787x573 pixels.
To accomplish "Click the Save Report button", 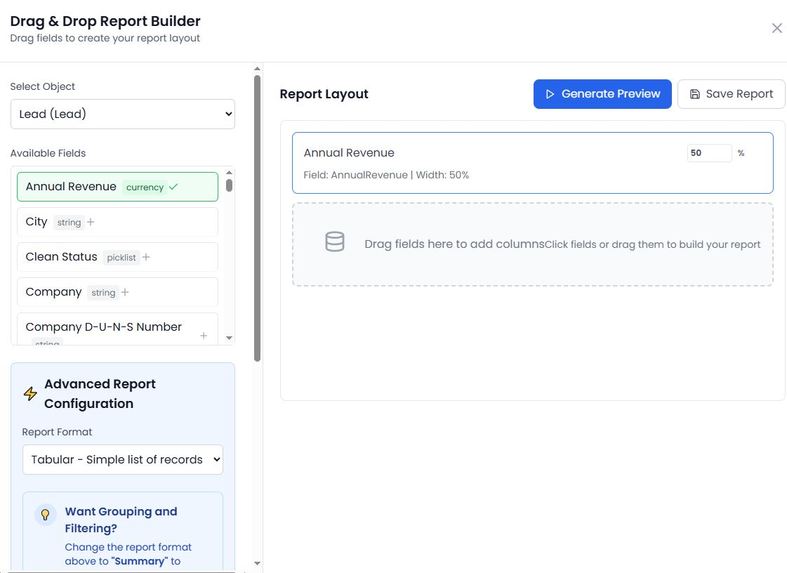I will [x=731, y=94].
